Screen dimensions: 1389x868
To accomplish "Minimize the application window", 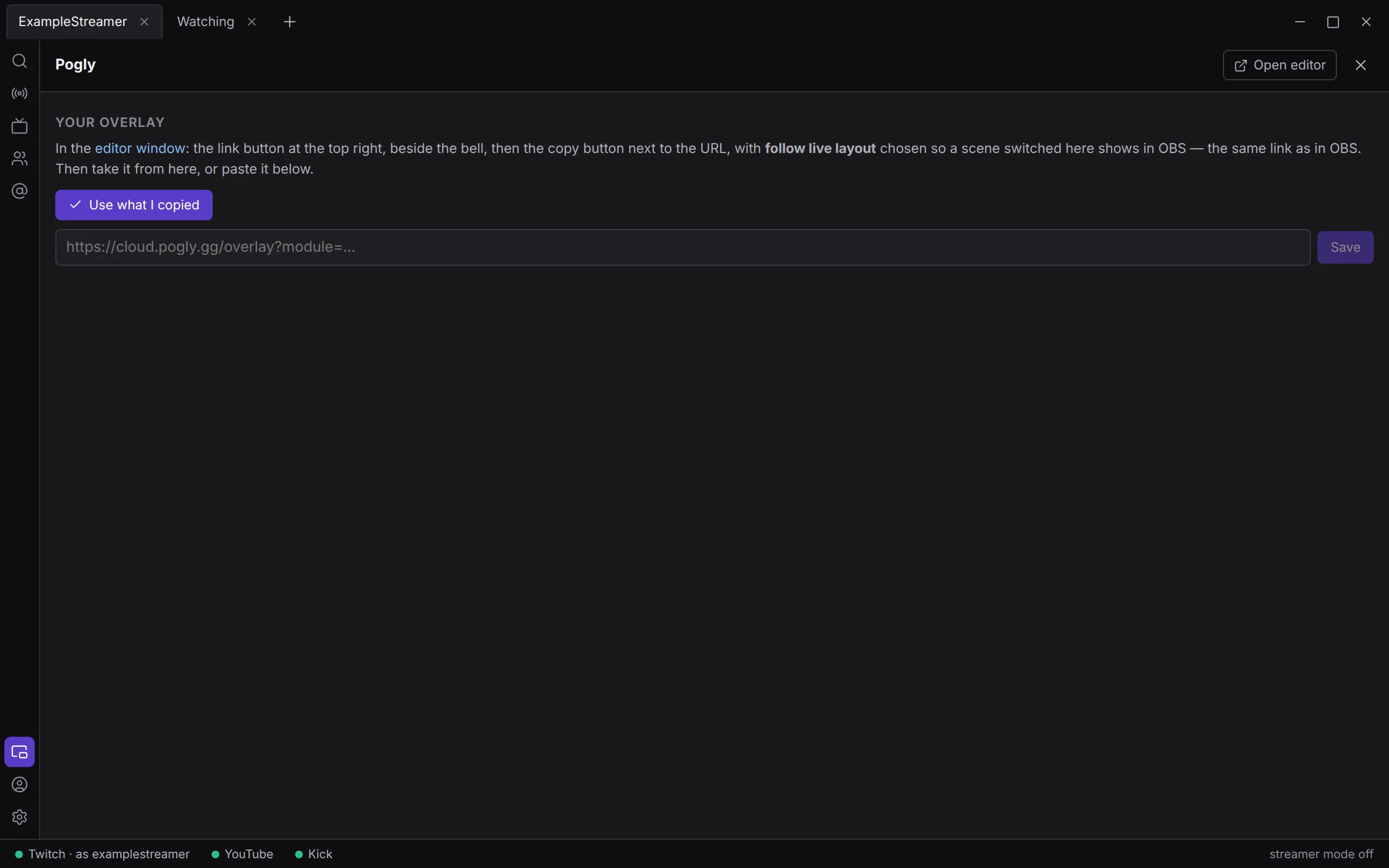I will coord(1300,22).
